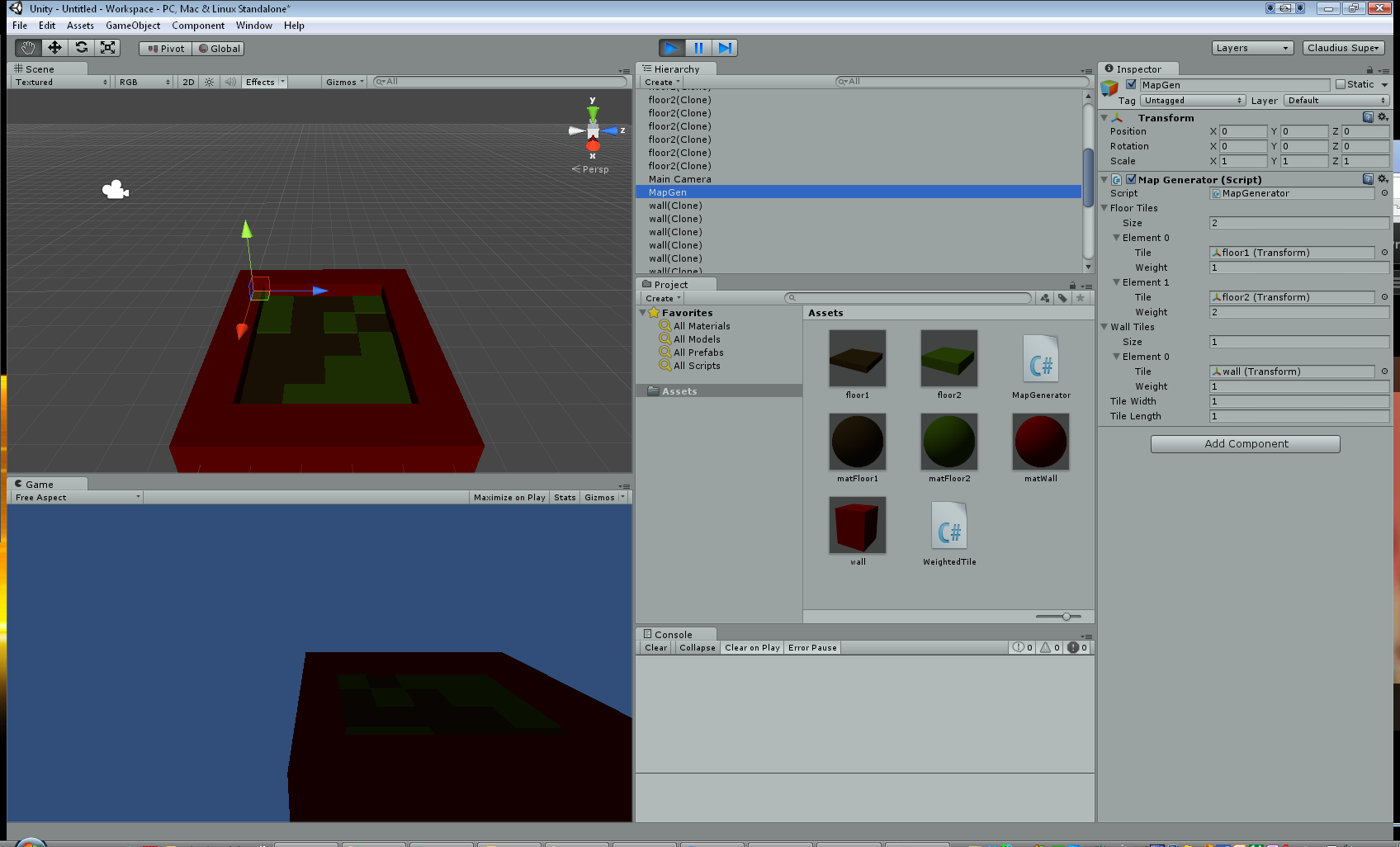The image size is (1400, 847).
Task: Toggle Clear on Play in Console
Action: tap(752, 648)
